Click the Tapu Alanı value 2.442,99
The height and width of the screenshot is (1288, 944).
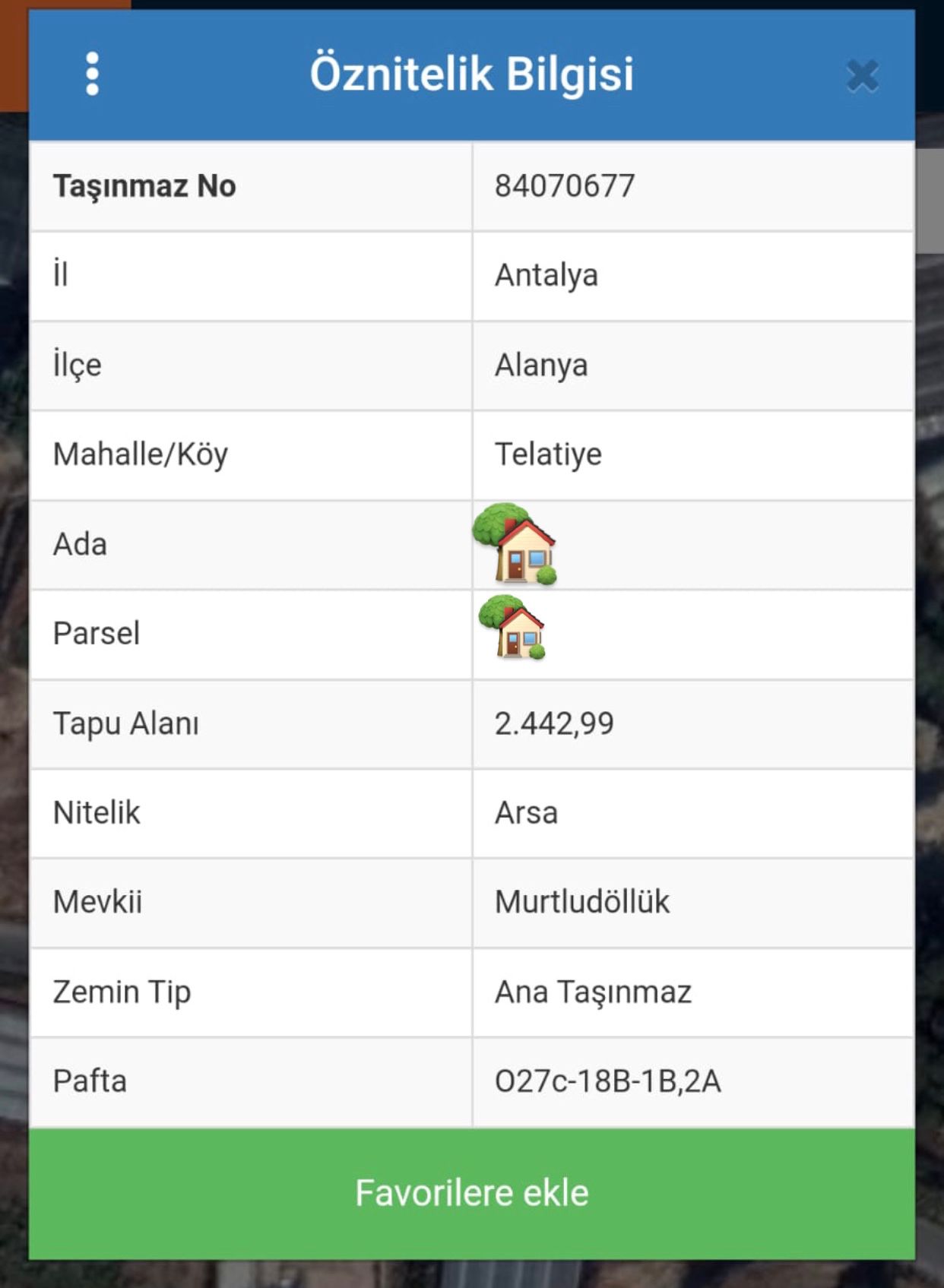553,723
